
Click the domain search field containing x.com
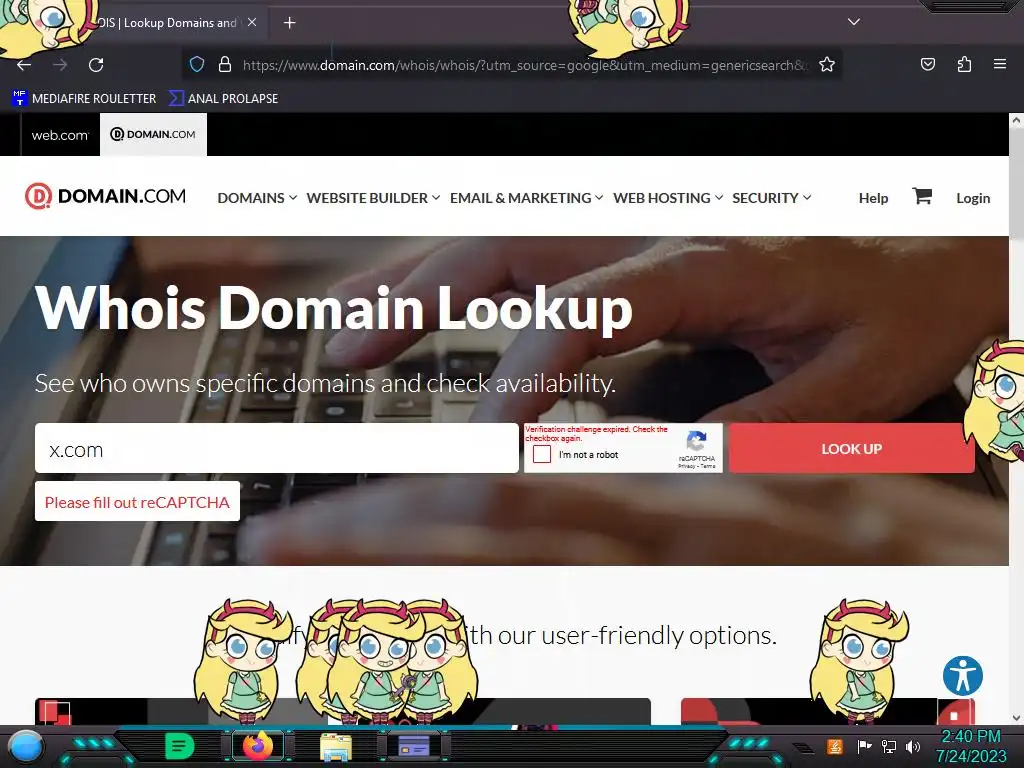(x=277, y=448)
